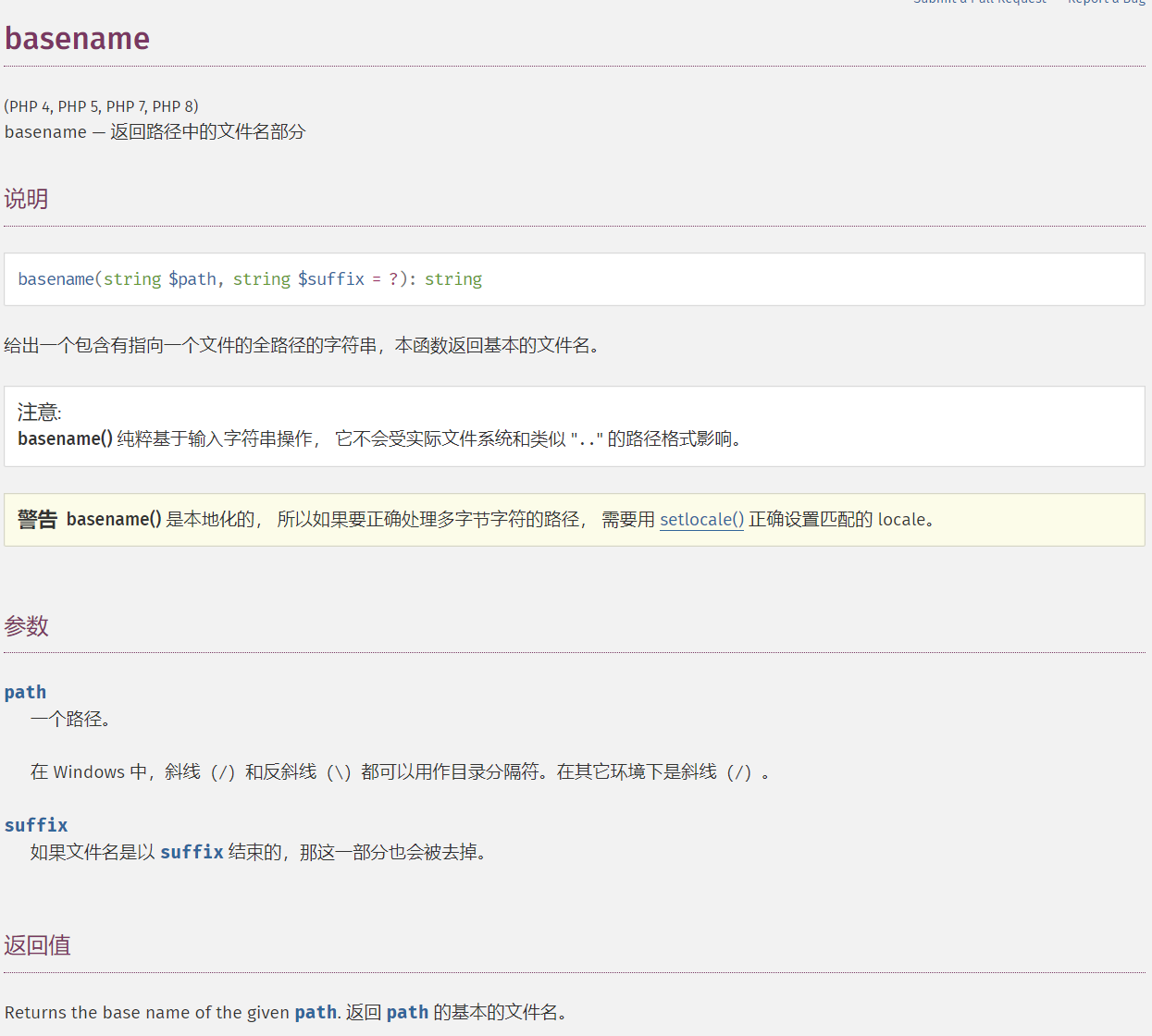Click bold basename() inside the note box
Screen dimensions: 1152x1036
pyautogui.click(x=65, y=438)
